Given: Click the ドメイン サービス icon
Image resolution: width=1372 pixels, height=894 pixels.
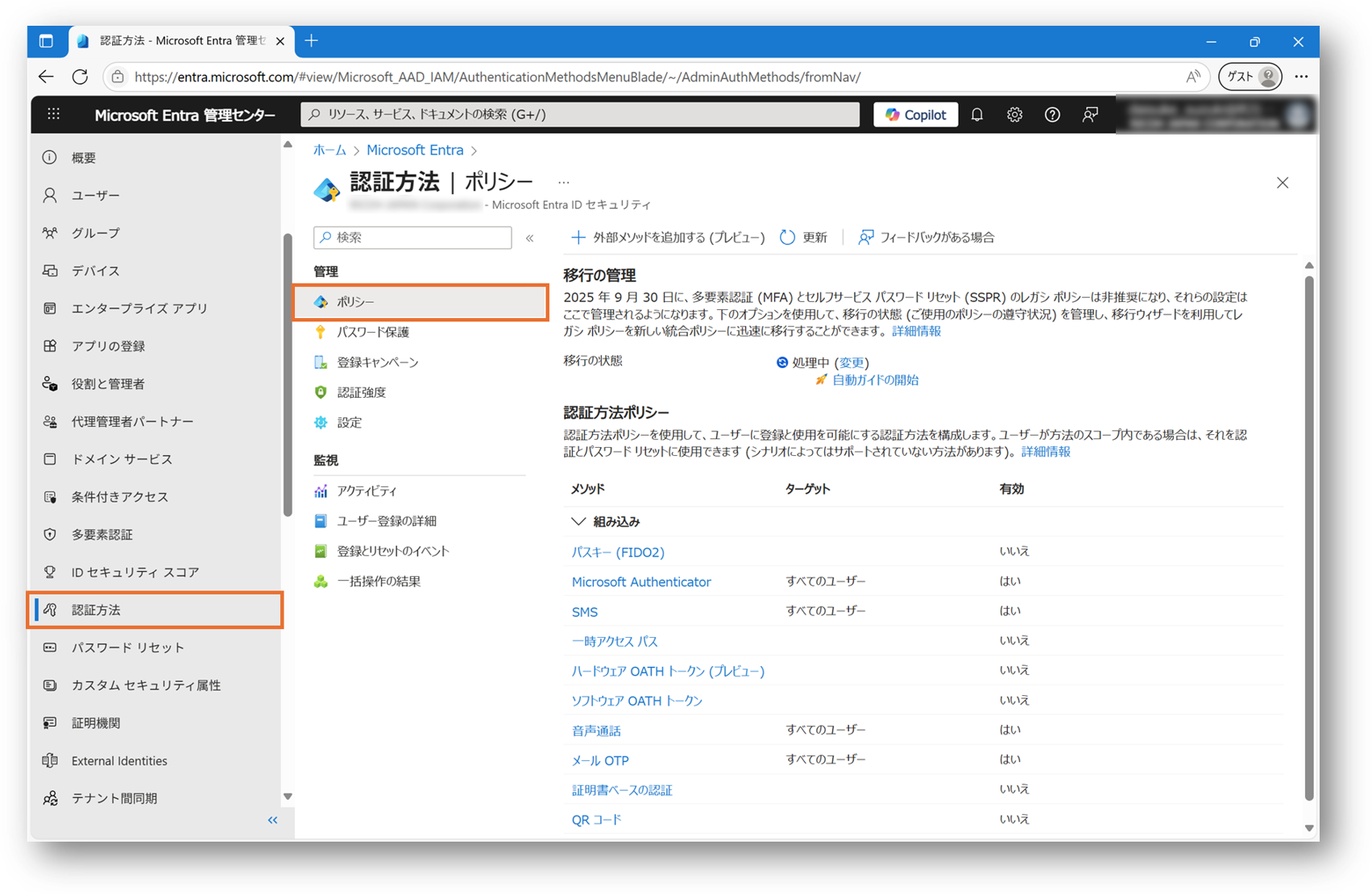Looking at the screenshot, I should tap(50, 459).
